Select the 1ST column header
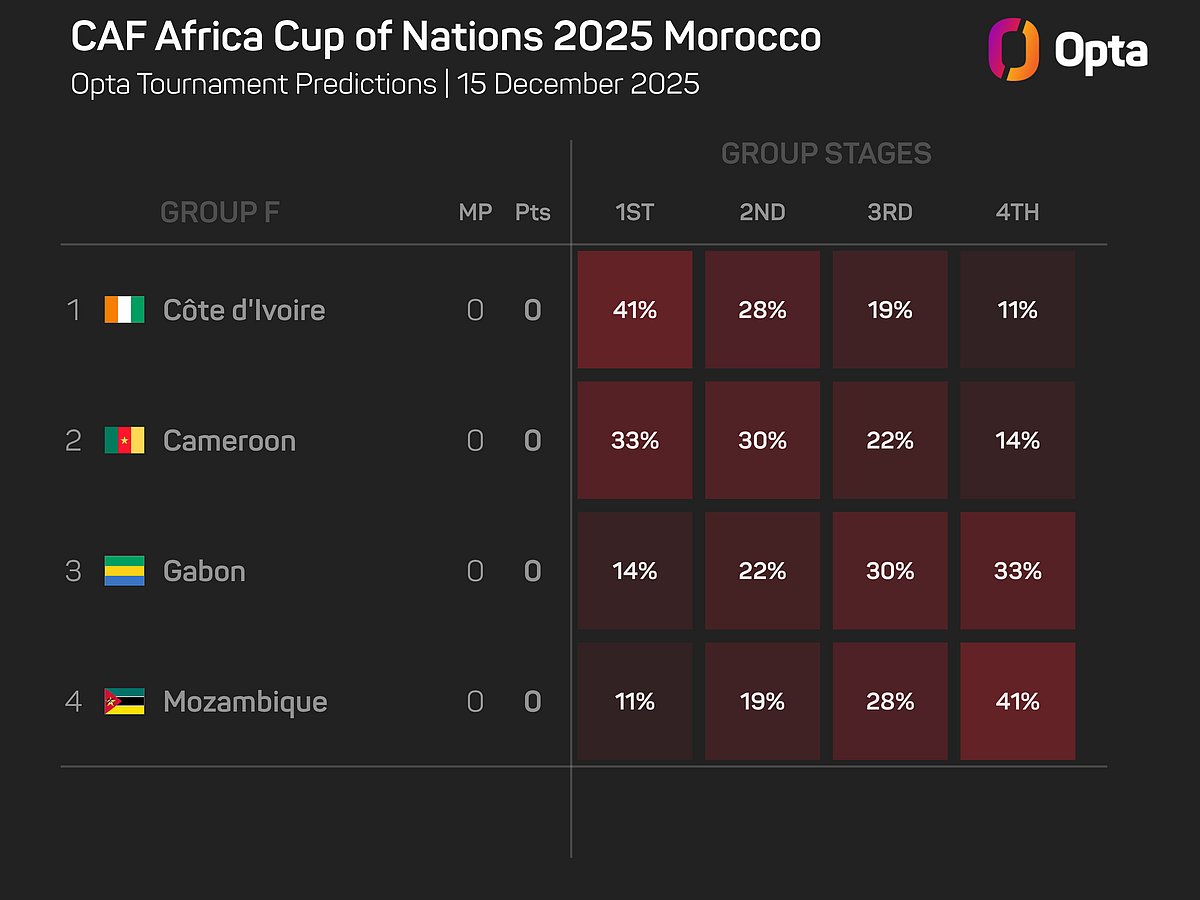Image resolution: width=1200 pixels, height=900 pixels. coord(634,212)
